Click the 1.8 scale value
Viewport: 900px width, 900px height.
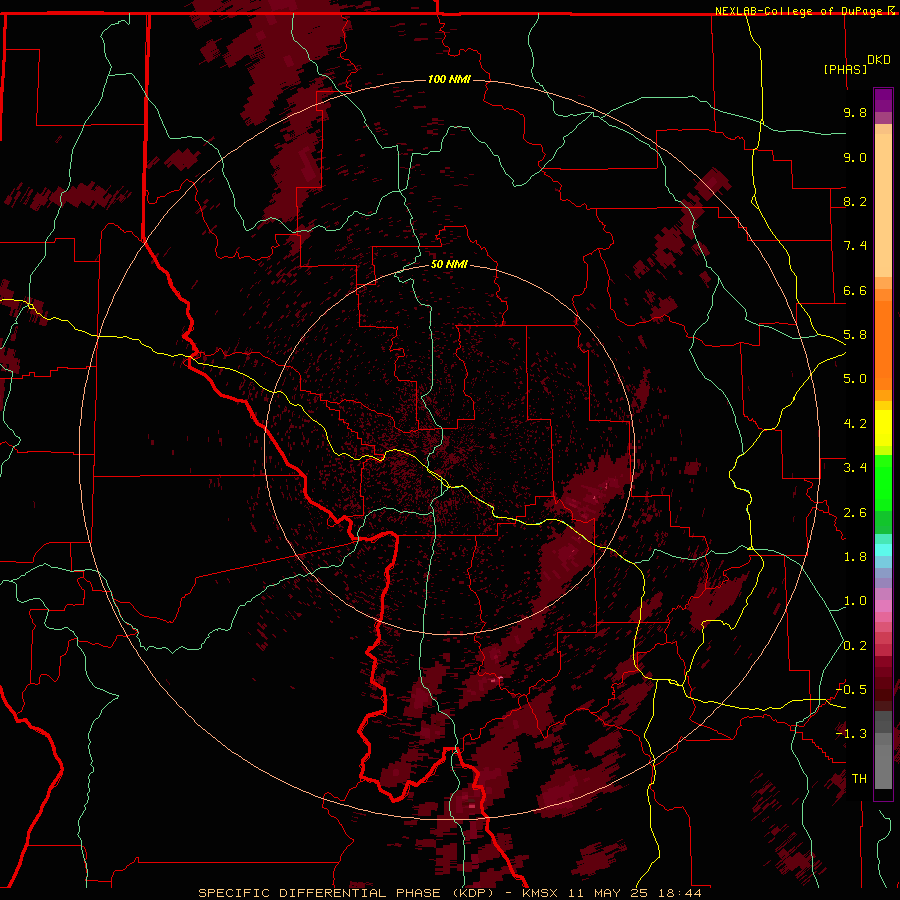pyautogui.click(x=855, y=557)
